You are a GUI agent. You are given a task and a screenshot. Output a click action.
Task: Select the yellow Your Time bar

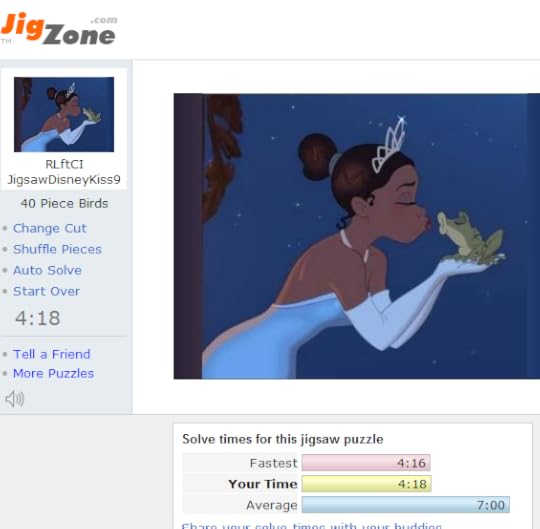[366, 484]
